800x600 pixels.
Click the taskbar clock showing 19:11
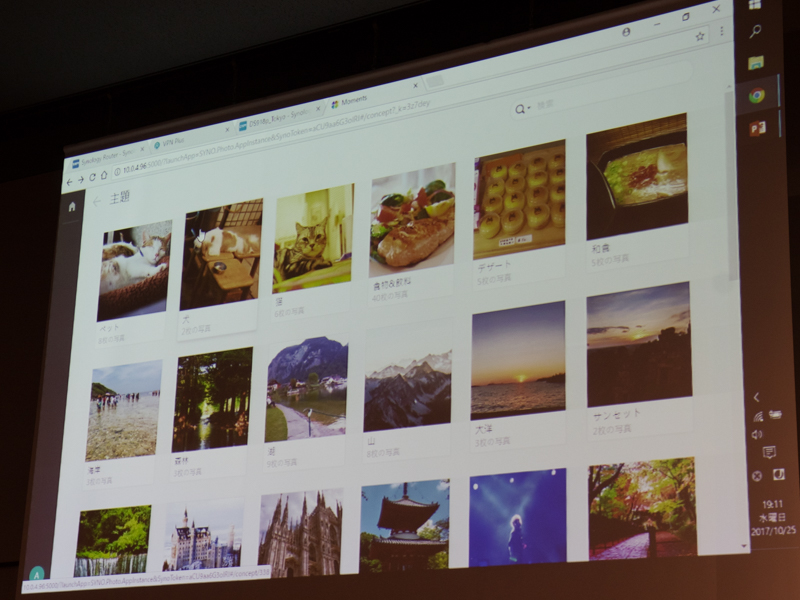pyautogui.click(x=772, y=504)
